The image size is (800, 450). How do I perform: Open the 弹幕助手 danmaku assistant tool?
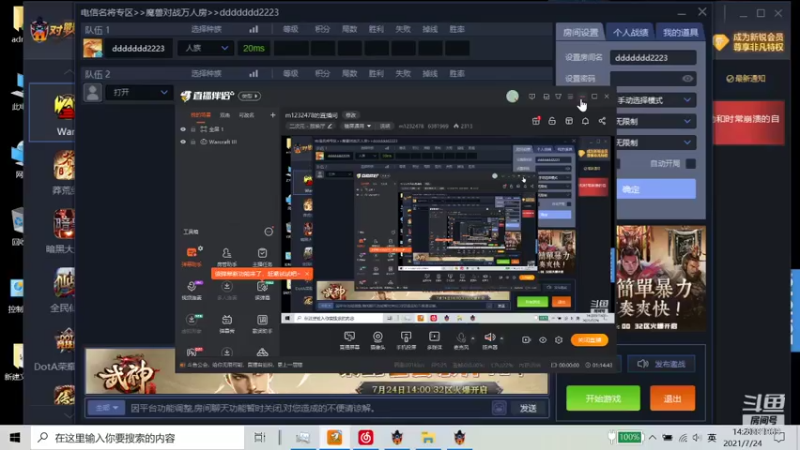pyautogui.click(x=192, y=257)
